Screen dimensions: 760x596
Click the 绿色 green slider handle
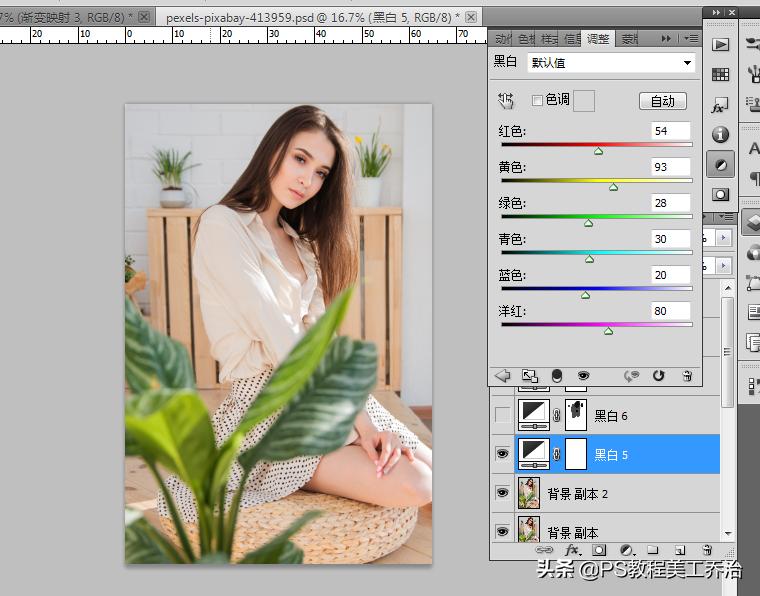[x=588, y=223]
